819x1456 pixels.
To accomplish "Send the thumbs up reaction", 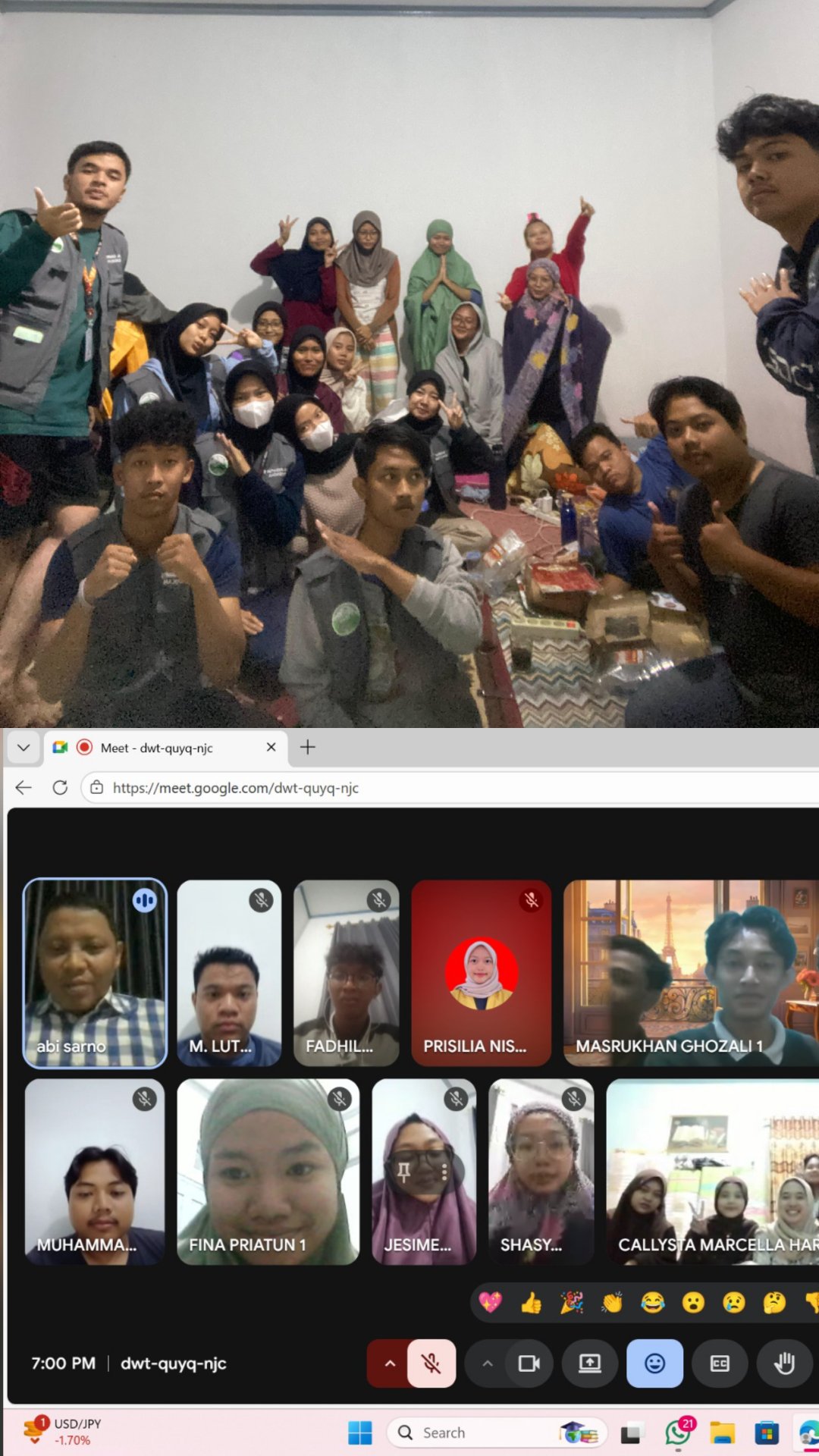I will tap(531, 1303).
